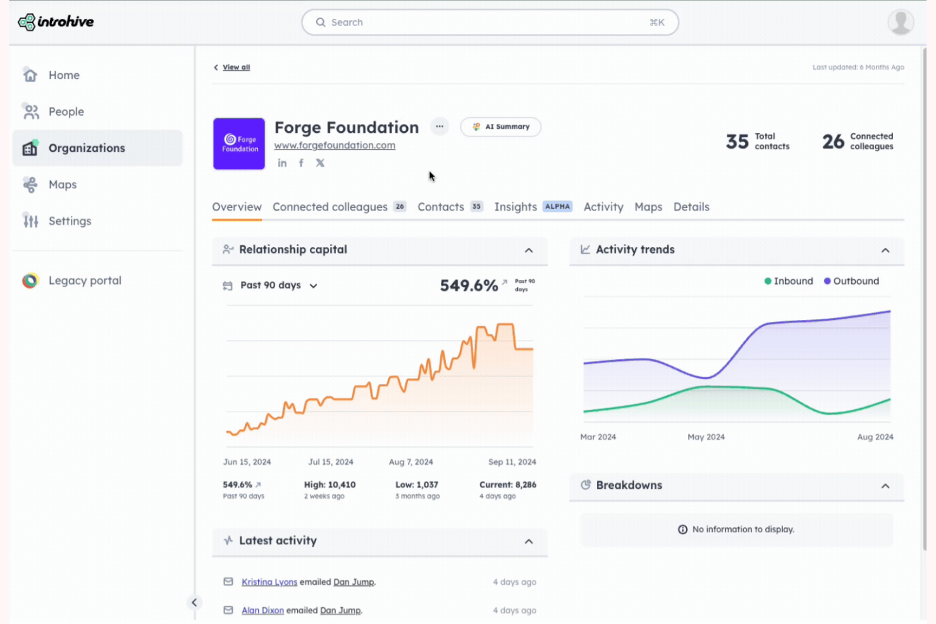Click the Organizations building icon
936x624 pixels.
30,148
